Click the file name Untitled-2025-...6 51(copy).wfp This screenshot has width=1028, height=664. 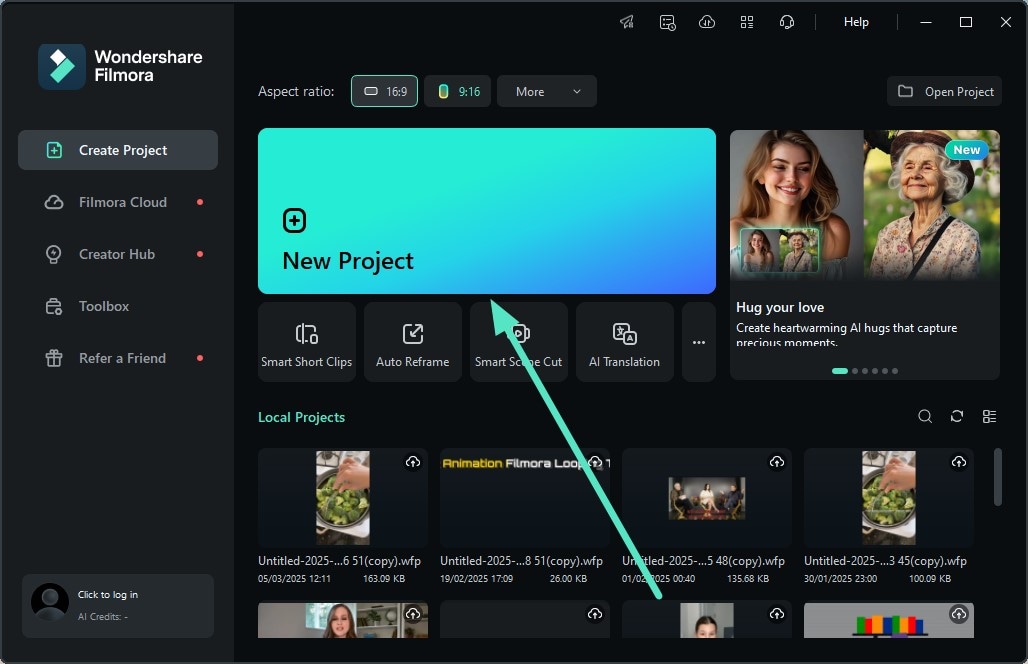pos(339,561)
